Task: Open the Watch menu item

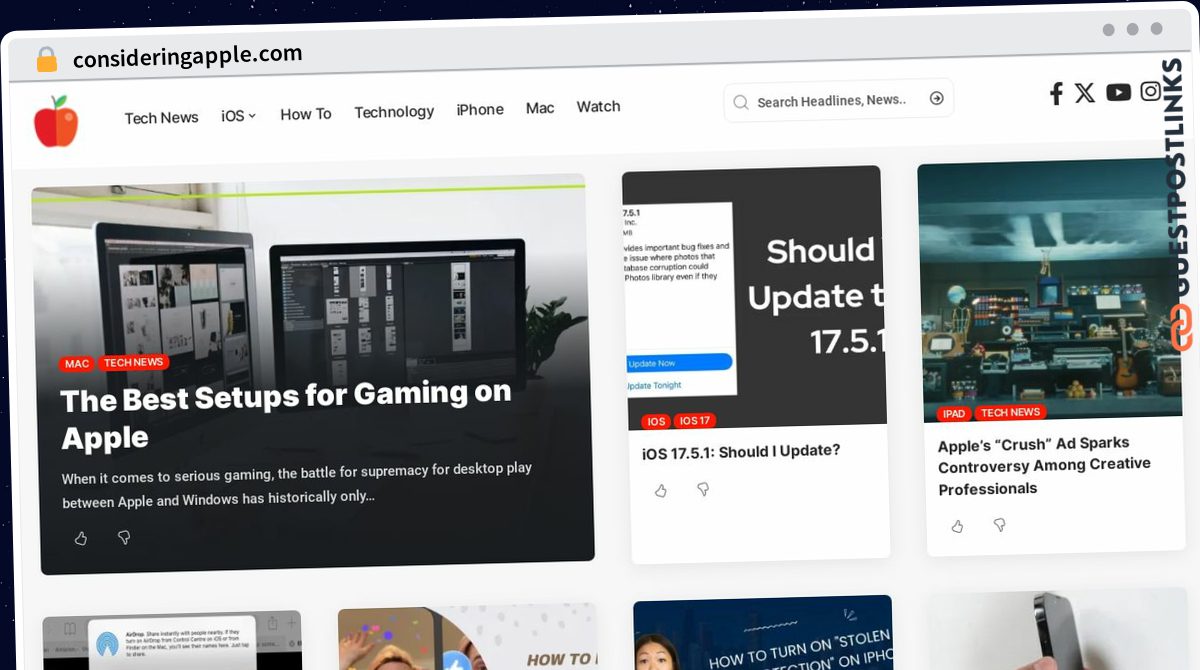Action: coord(598,107)
